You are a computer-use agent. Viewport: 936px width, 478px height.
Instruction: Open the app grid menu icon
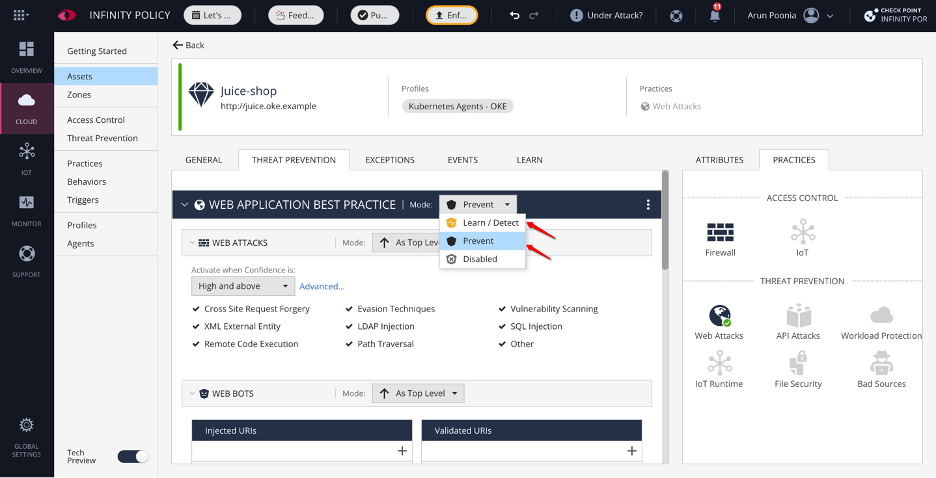point(21,16)
